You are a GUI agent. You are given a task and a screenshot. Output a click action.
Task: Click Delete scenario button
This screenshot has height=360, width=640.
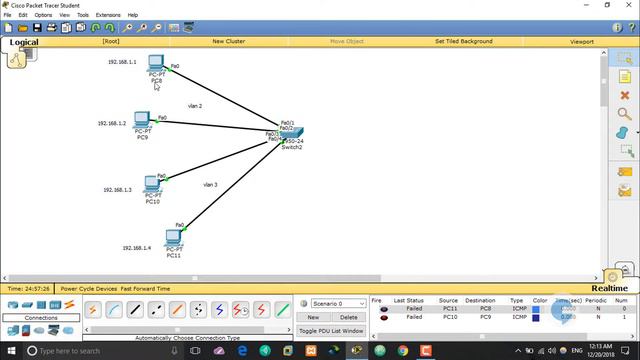tap(349, 317)
